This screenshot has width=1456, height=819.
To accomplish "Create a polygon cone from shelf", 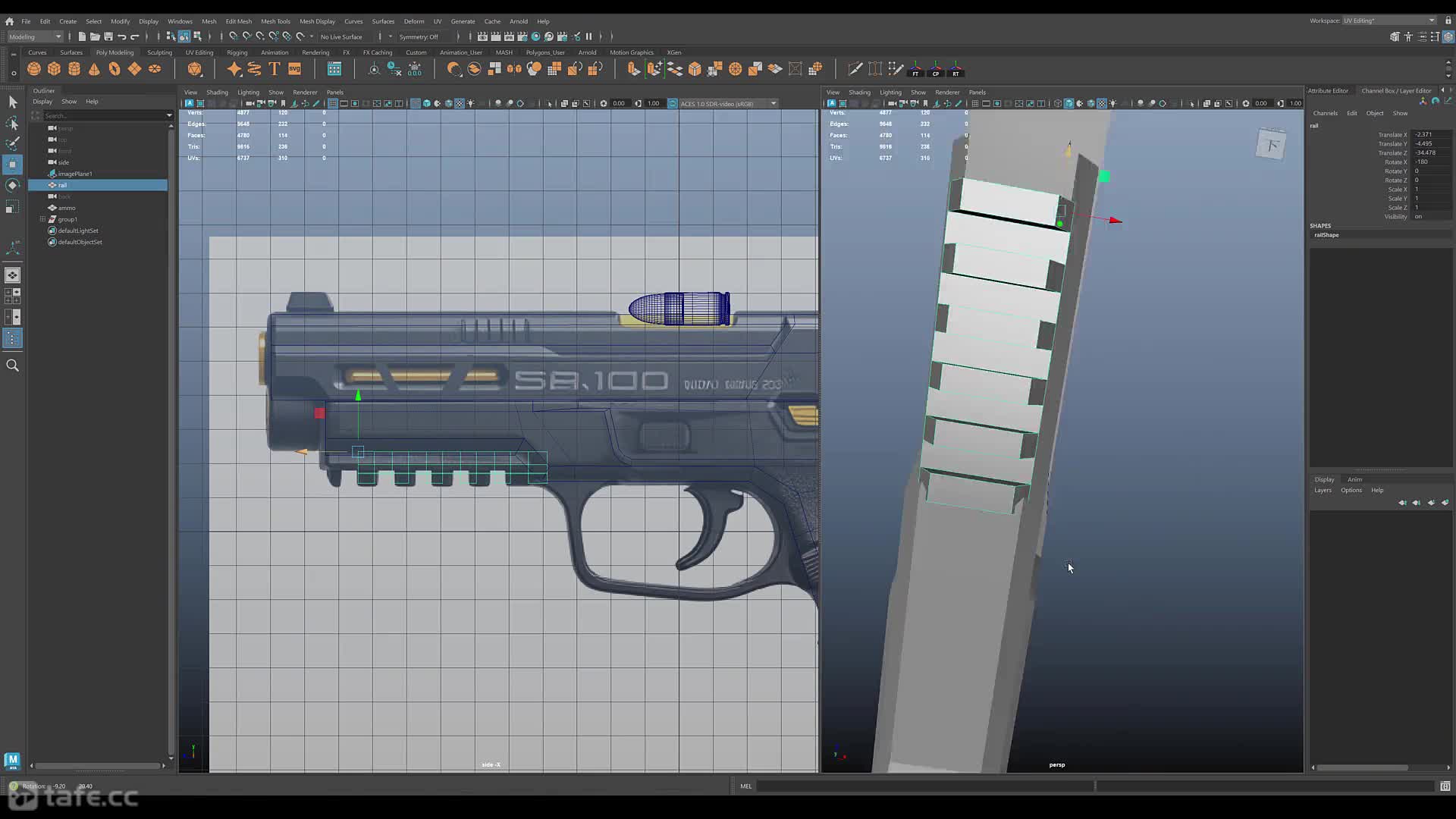I will [x=94, y=69].
